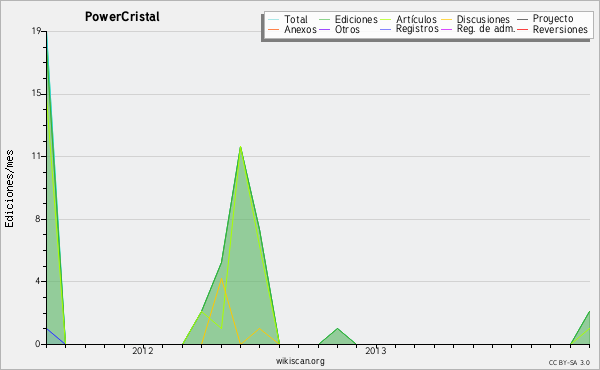Click the red Reversiones line swatch

pyautogui.click(x=522, y=29)
